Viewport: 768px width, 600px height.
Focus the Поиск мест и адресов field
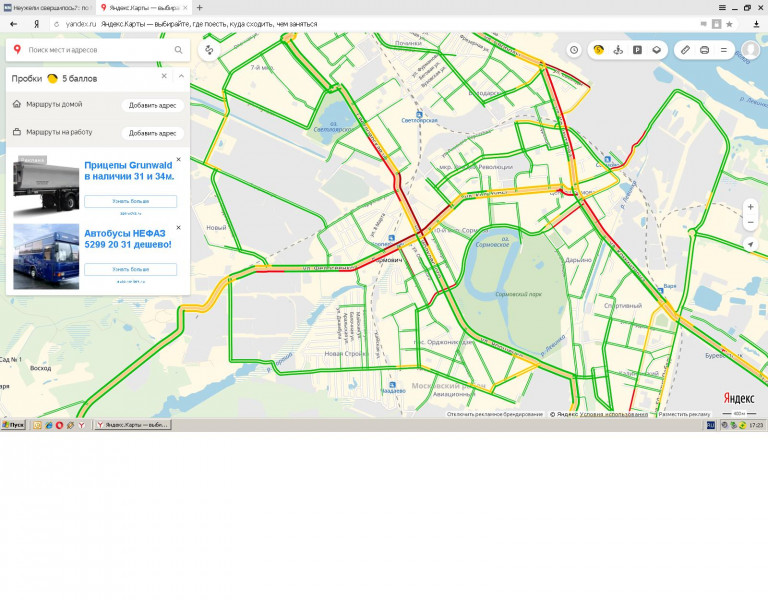point(98,50)
